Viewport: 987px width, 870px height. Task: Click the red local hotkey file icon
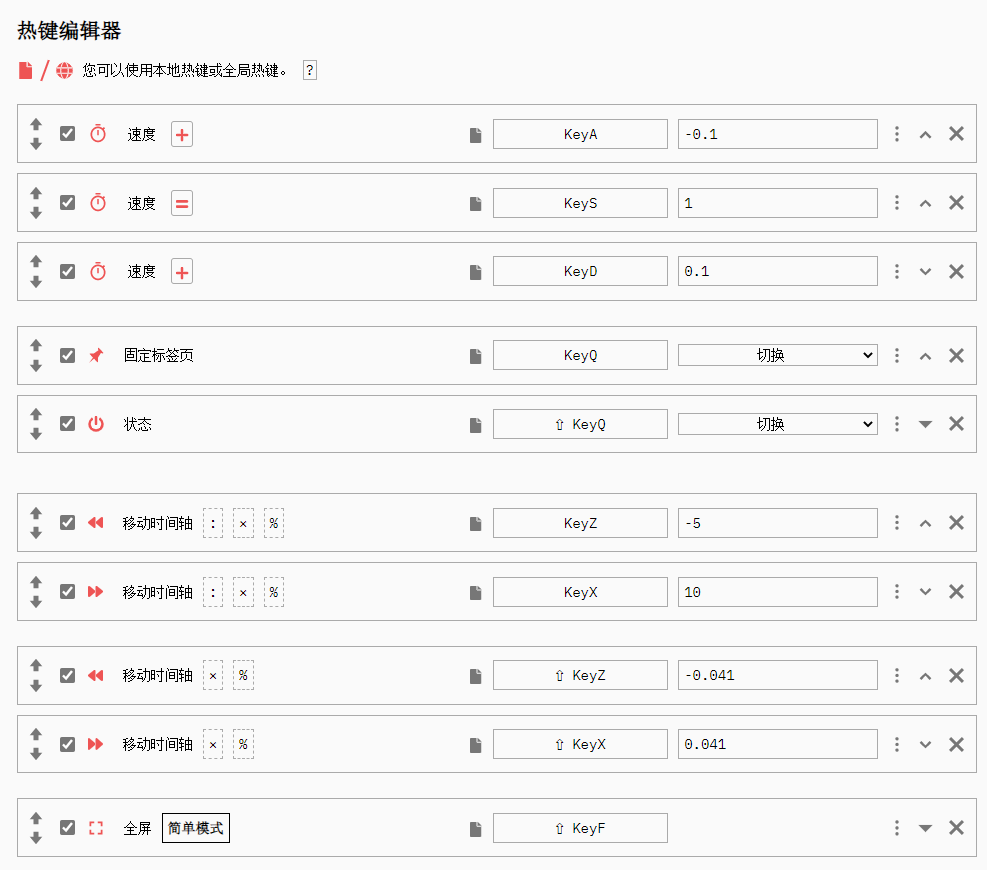pyautogui.click(x=26, y=70)
